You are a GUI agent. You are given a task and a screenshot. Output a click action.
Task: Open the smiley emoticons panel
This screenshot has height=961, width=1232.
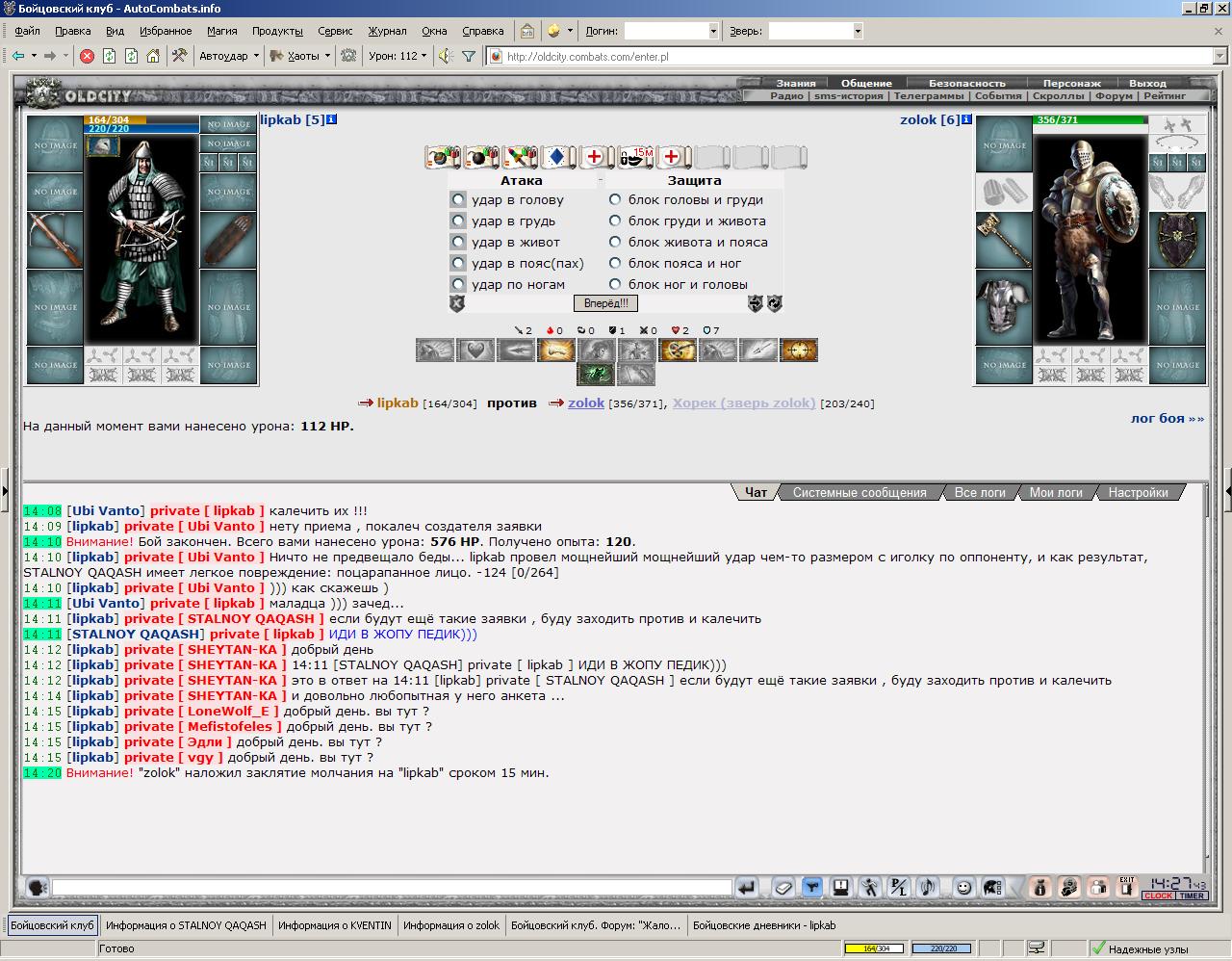pyautogui.click(x=963, y=888)
